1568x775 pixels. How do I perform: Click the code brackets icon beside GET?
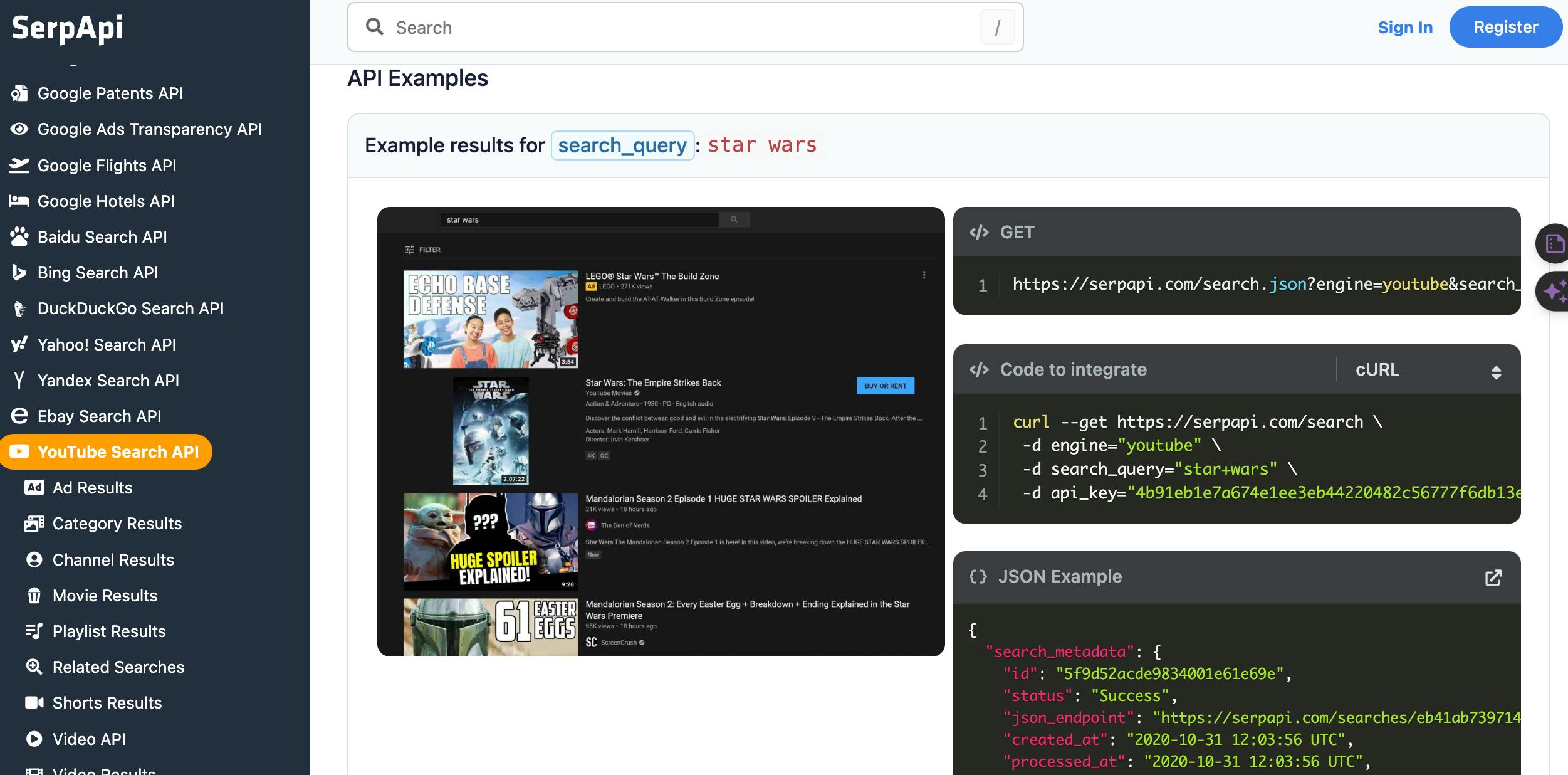(x=979, y=233)
